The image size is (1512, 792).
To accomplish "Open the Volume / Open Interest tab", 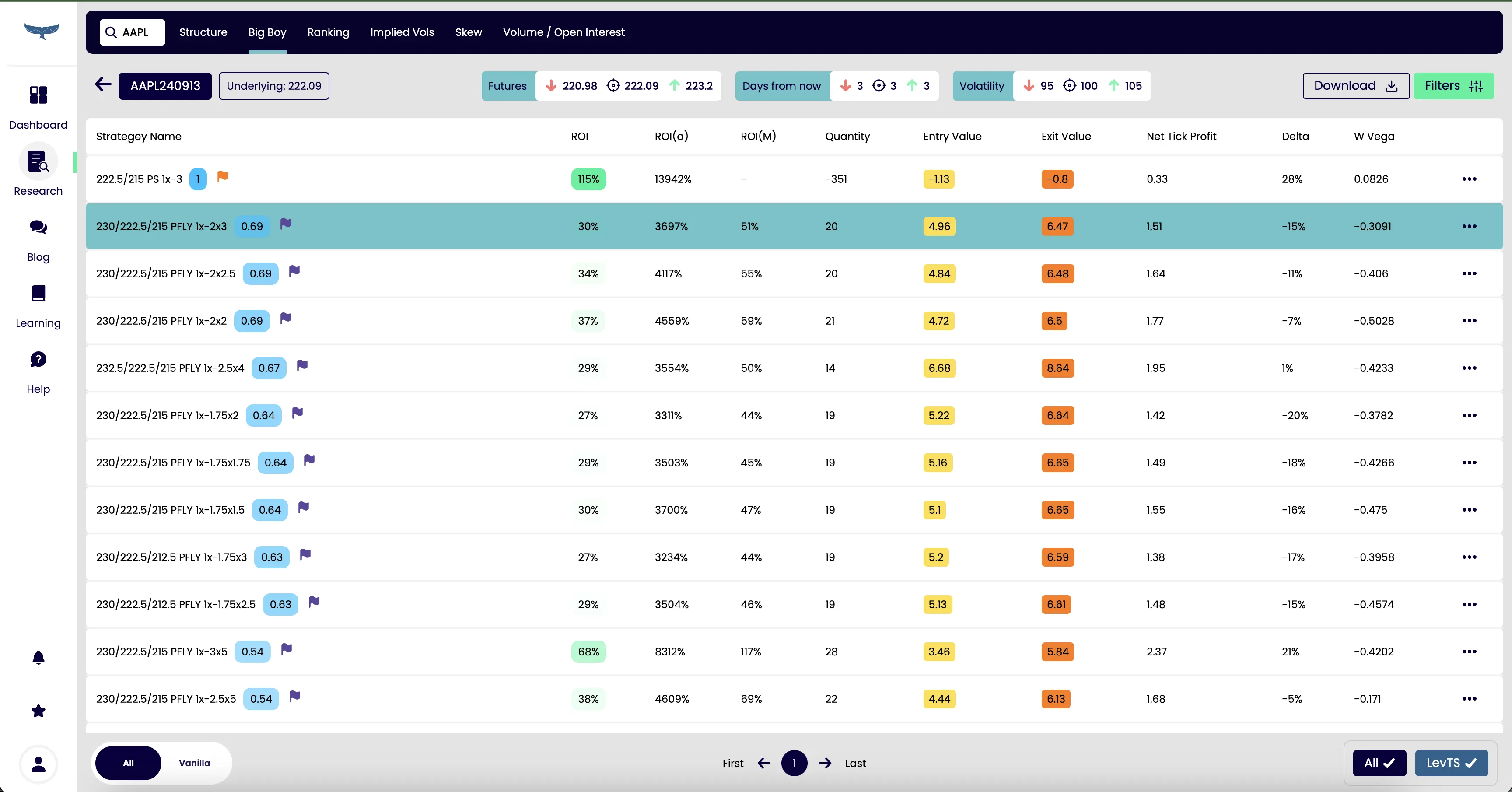I will click(x=563, y=32).
